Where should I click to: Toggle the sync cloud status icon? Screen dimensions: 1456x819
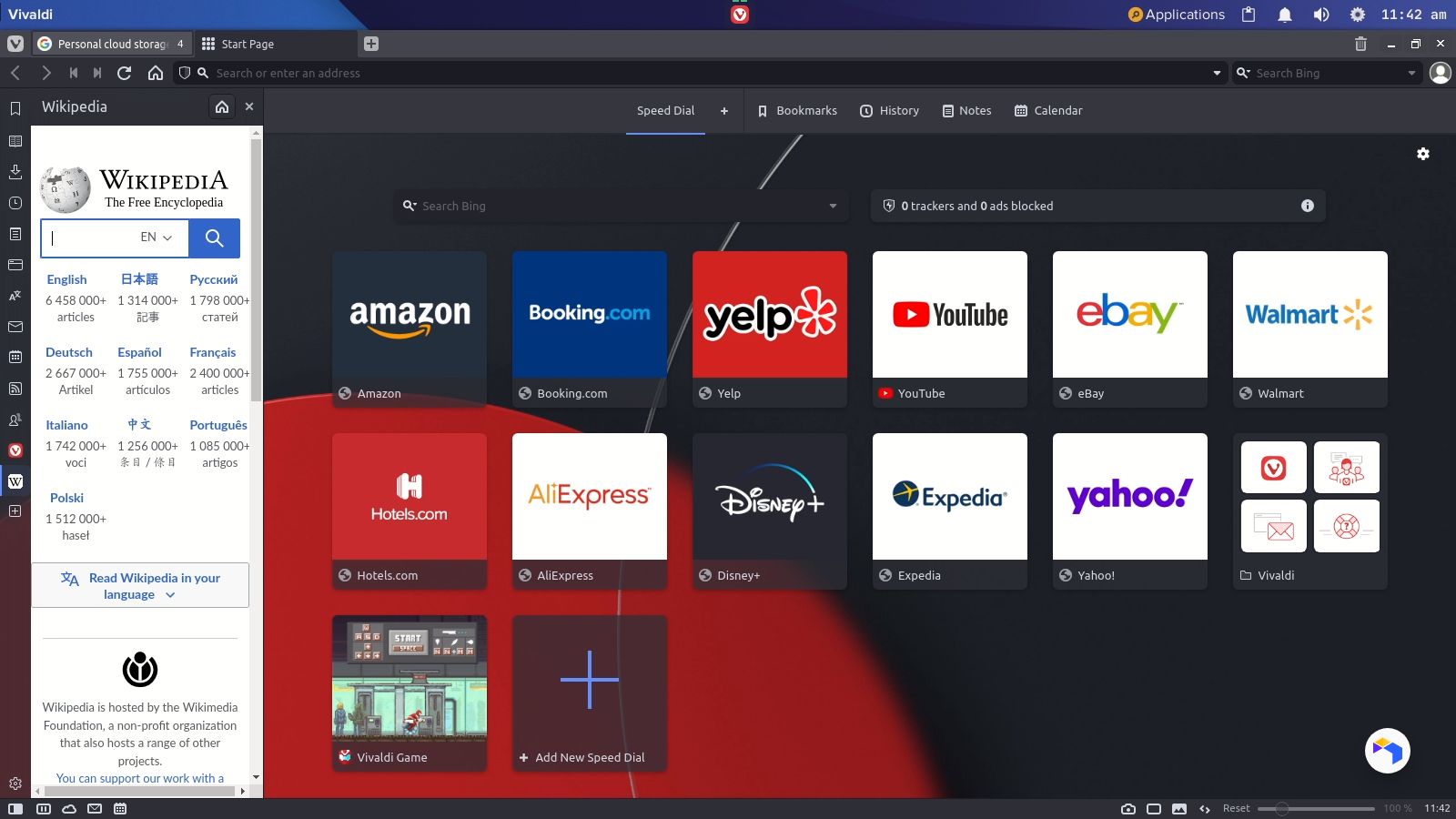point(69,808)
